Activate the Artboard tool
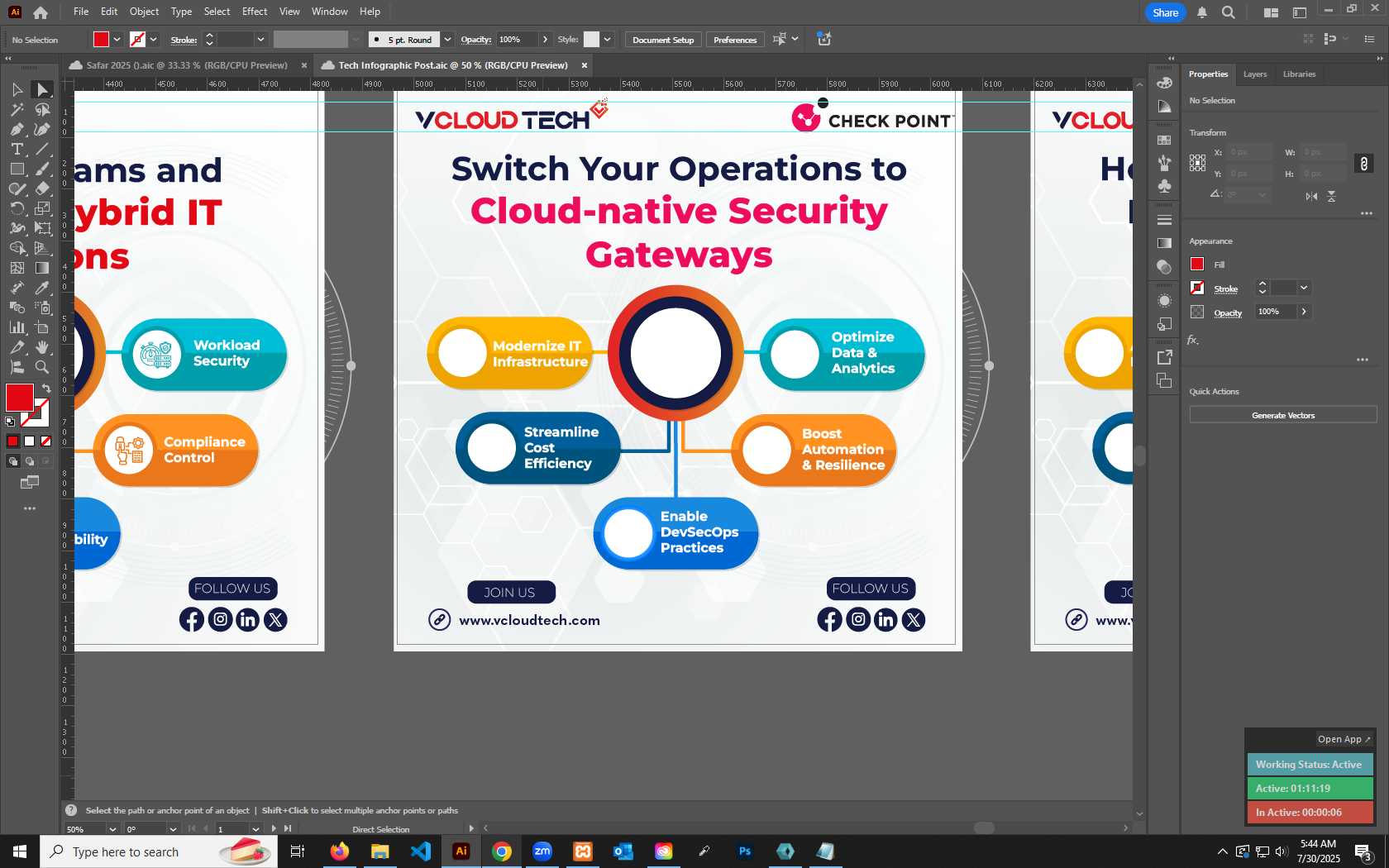Viewport: 1389px width, 868px height. coord(42,327)
